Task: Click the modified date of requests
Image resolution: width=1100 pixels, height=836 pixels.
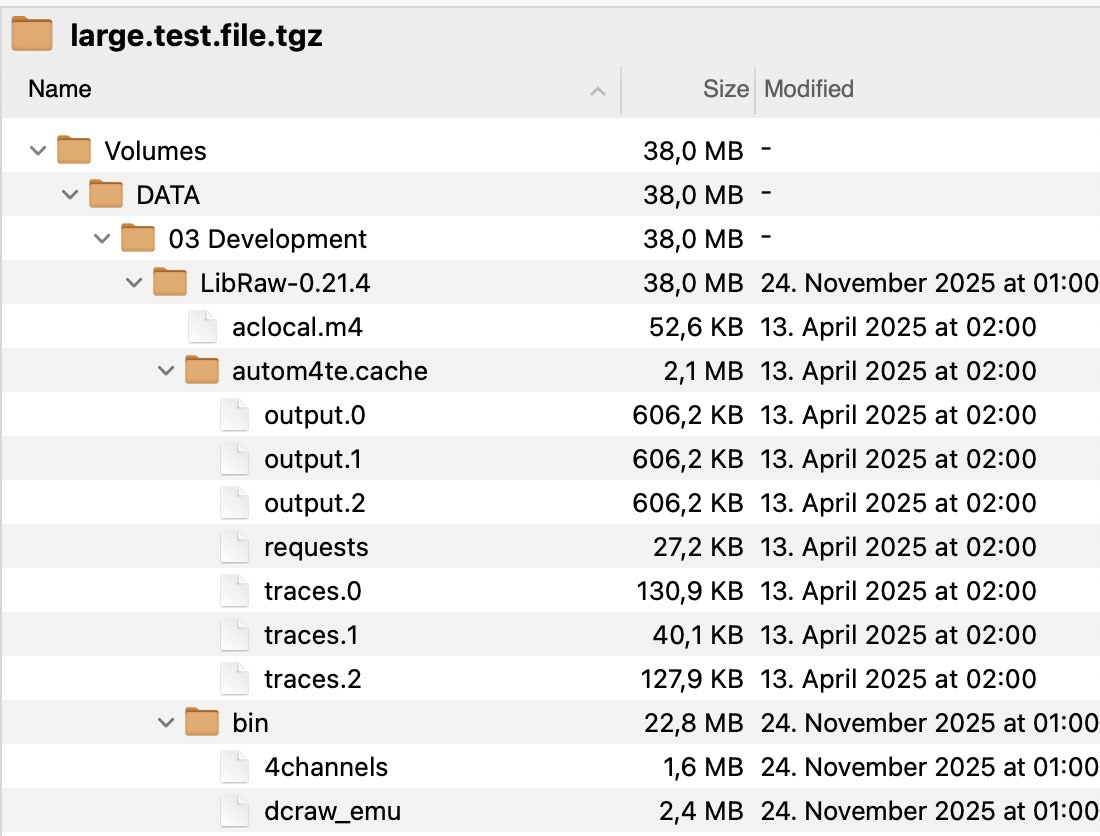Action: tap(899, 547)
